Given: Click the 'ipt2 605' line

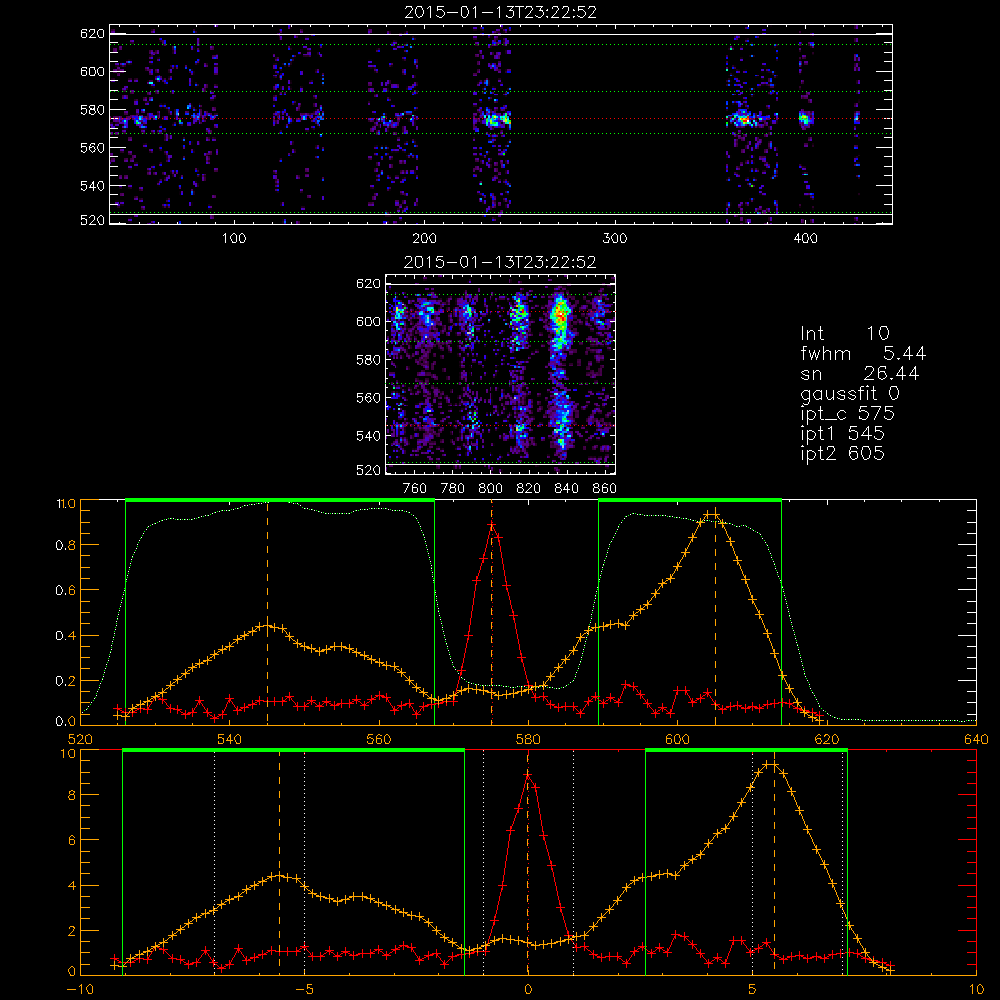Looking at the screenshot, I should click(842, 453).
